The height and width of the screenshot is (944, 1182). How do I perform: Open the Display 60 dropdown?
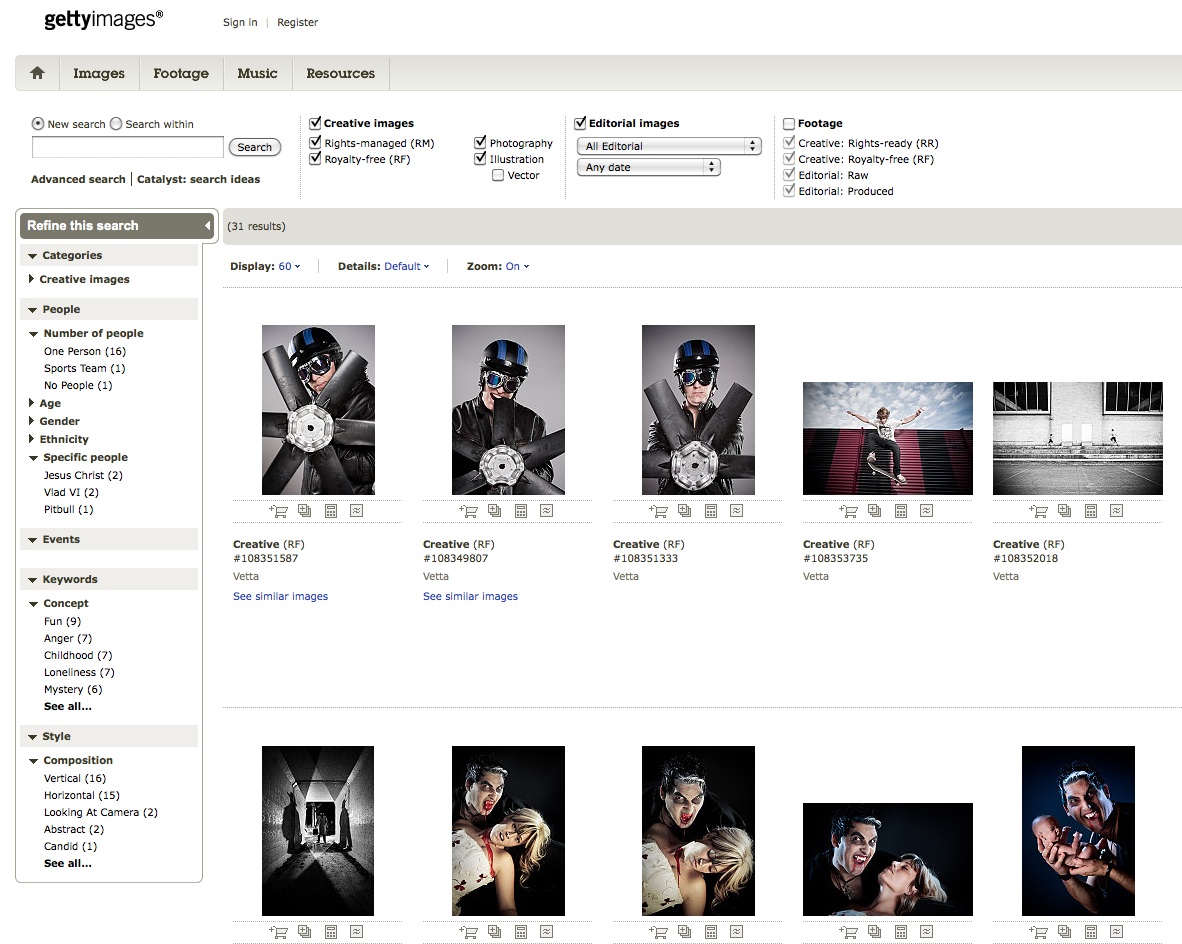[x=289, y=267]
